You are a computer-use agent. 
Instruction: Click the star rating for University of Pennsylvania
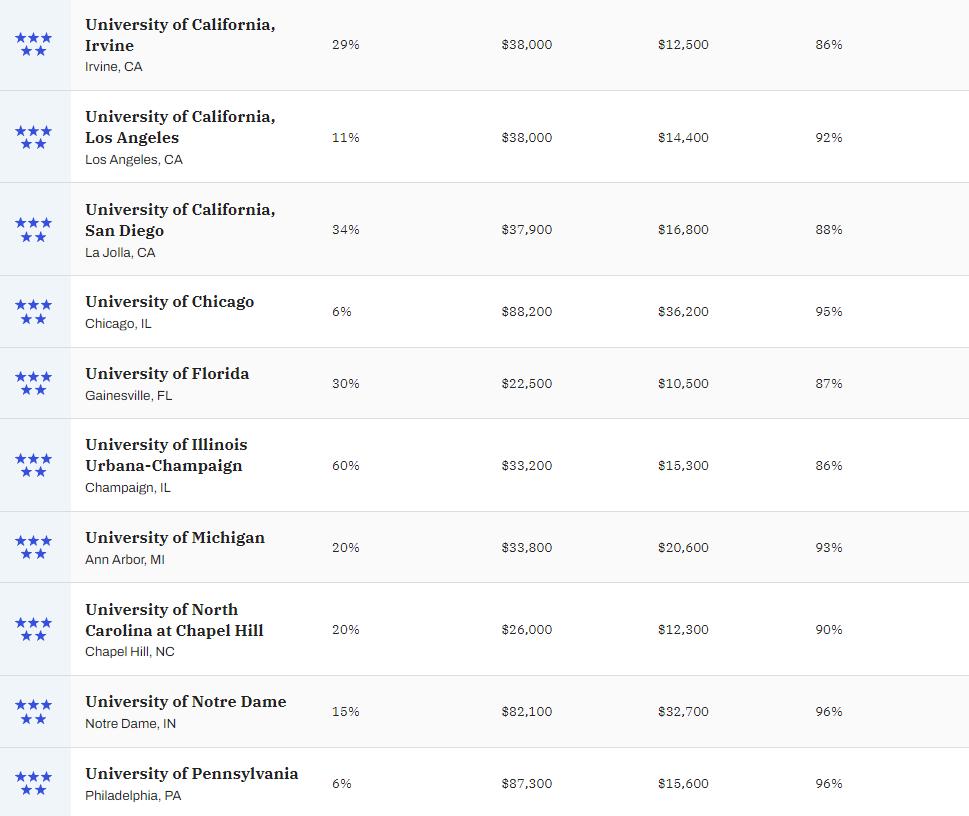pyautogui.click(x=33, y=784)
